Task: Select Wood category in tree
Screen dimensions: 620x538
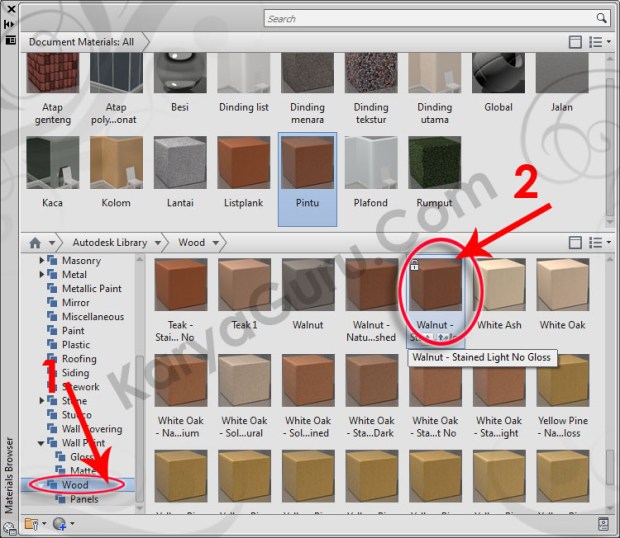Action: 75,485
